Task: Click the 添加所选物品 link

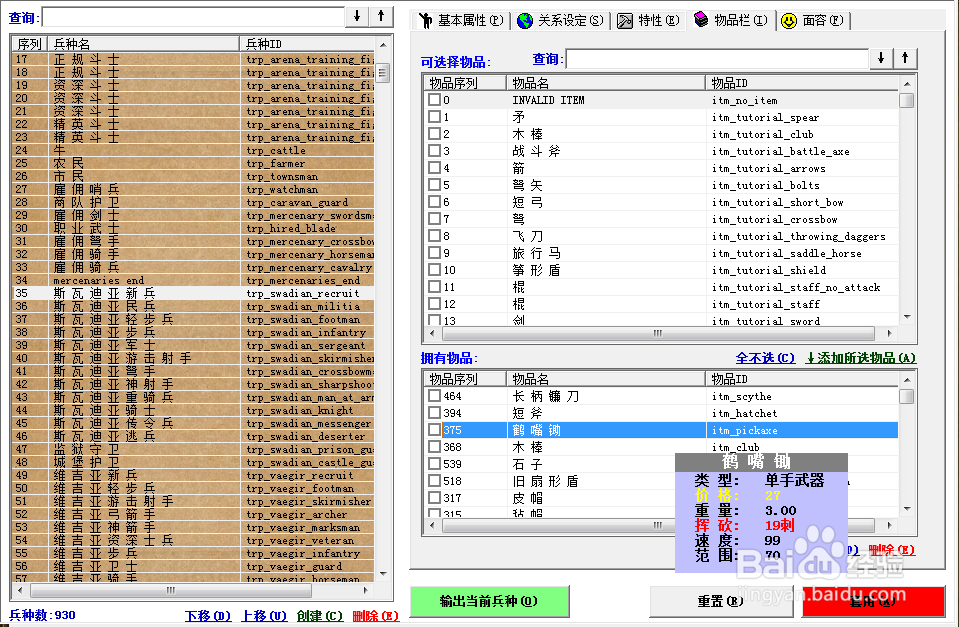Action: pos(860,358)
